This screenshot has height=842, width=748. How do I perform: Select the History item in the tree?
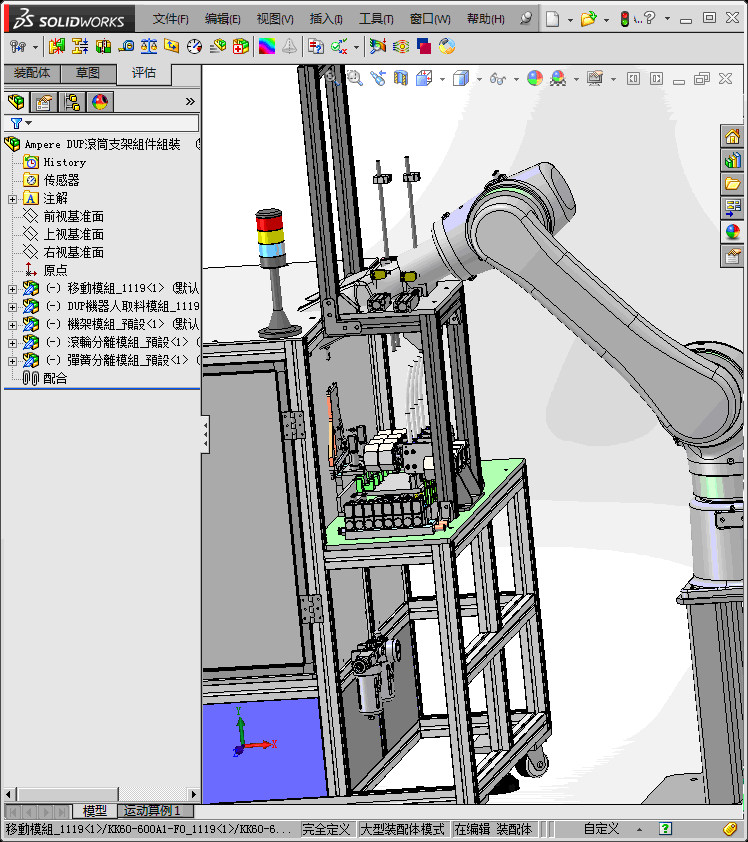(x=55, y=162)
